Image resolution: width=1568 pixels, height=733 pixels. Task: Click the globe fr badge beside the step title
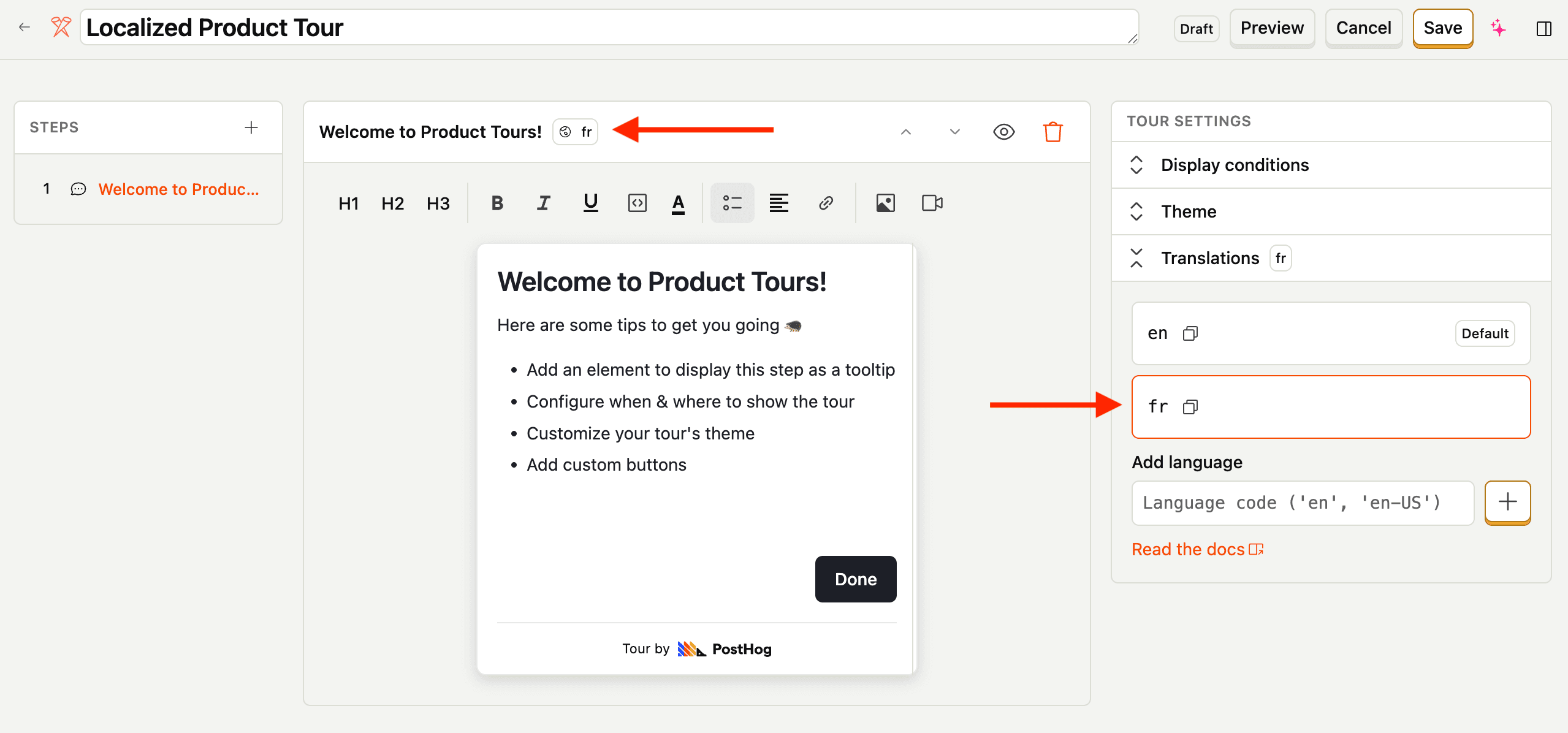pyautogui.click(x=574, y=131)
